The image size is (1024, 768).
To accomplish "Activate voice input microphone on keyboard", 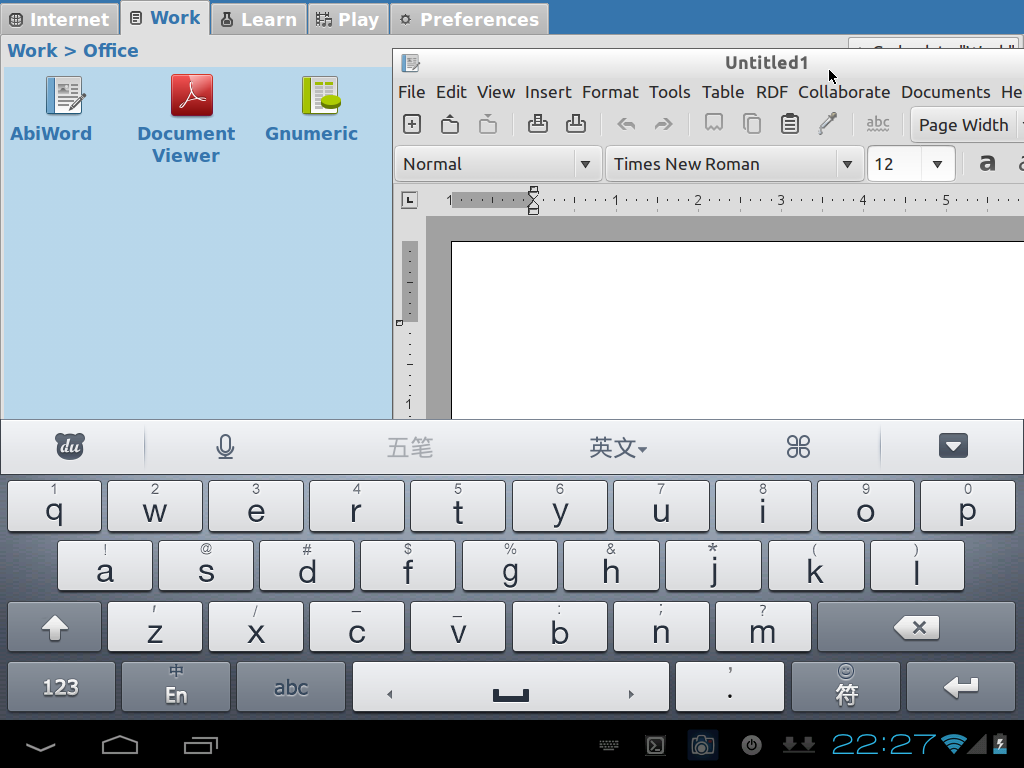I will click(225, 447).
